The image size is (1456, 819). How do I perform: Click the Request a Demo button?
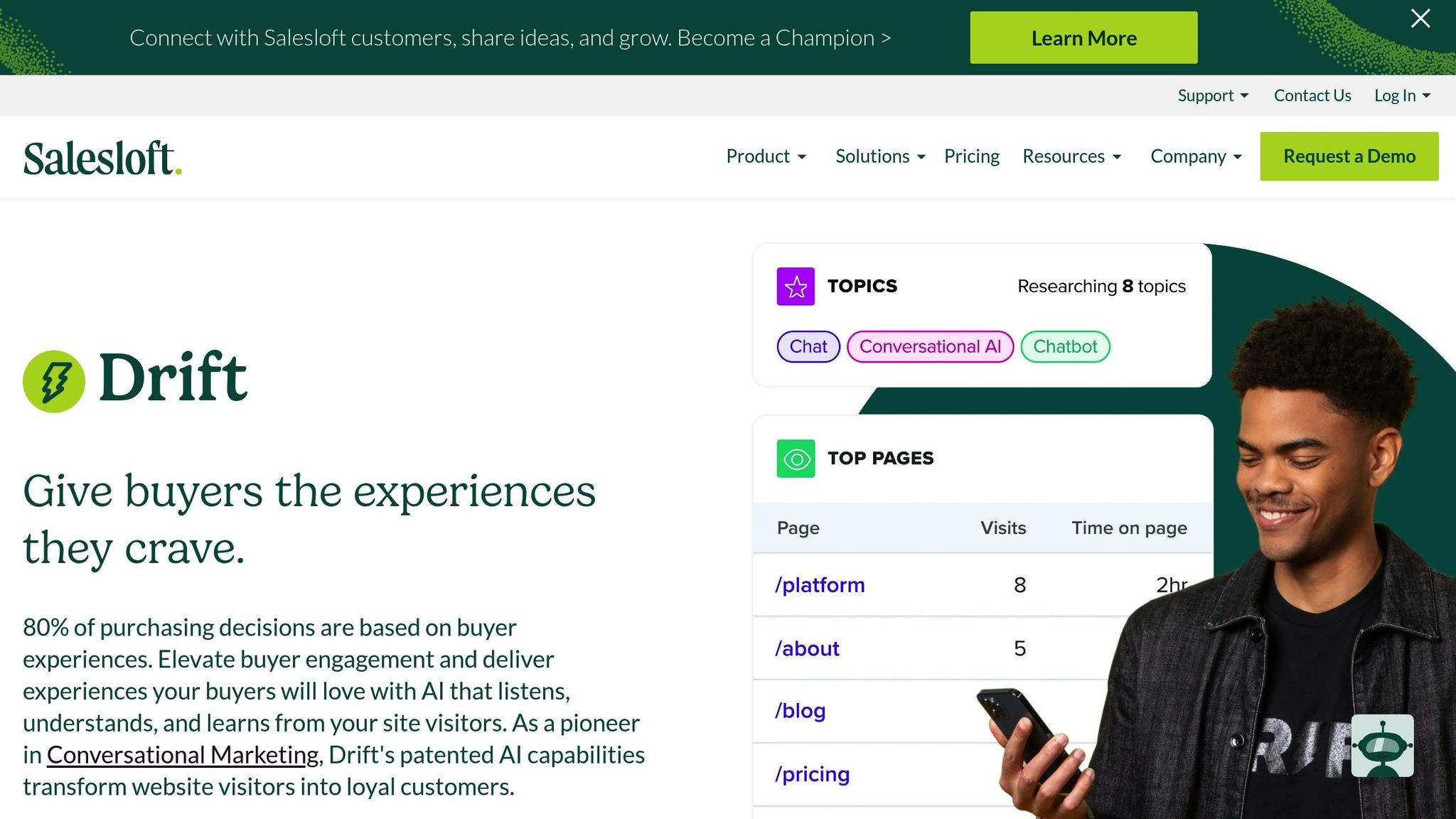pyautogui.click(x=1349, y=156)
